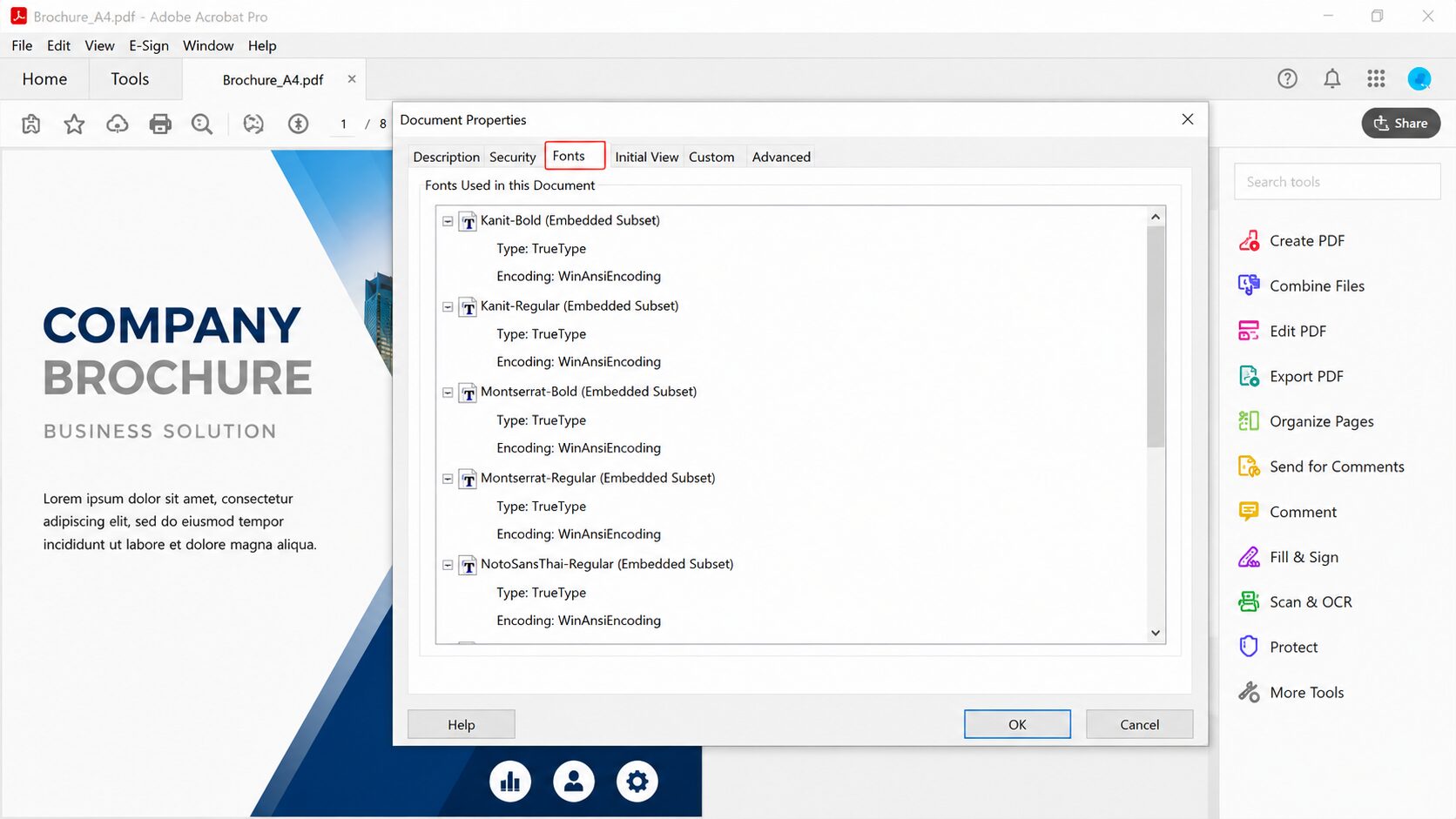This screenshot has width=1456, height=819.
Task: Open the apps grid icon
Action: click(1376, 79)
